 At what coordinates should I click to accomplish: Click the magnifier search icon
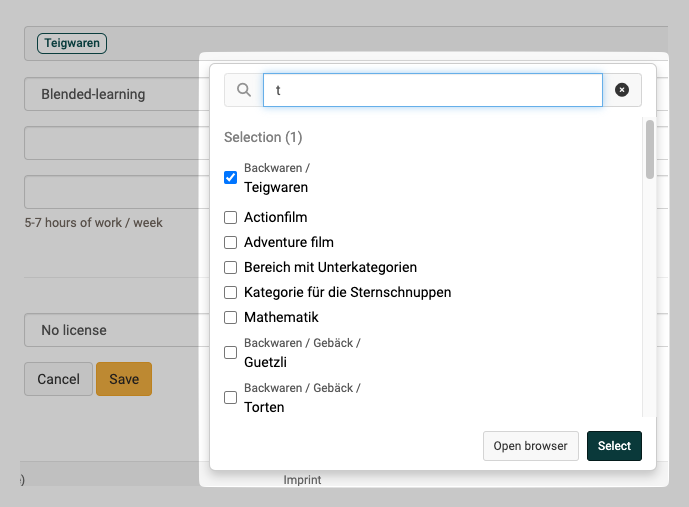(x=244, y=90)
